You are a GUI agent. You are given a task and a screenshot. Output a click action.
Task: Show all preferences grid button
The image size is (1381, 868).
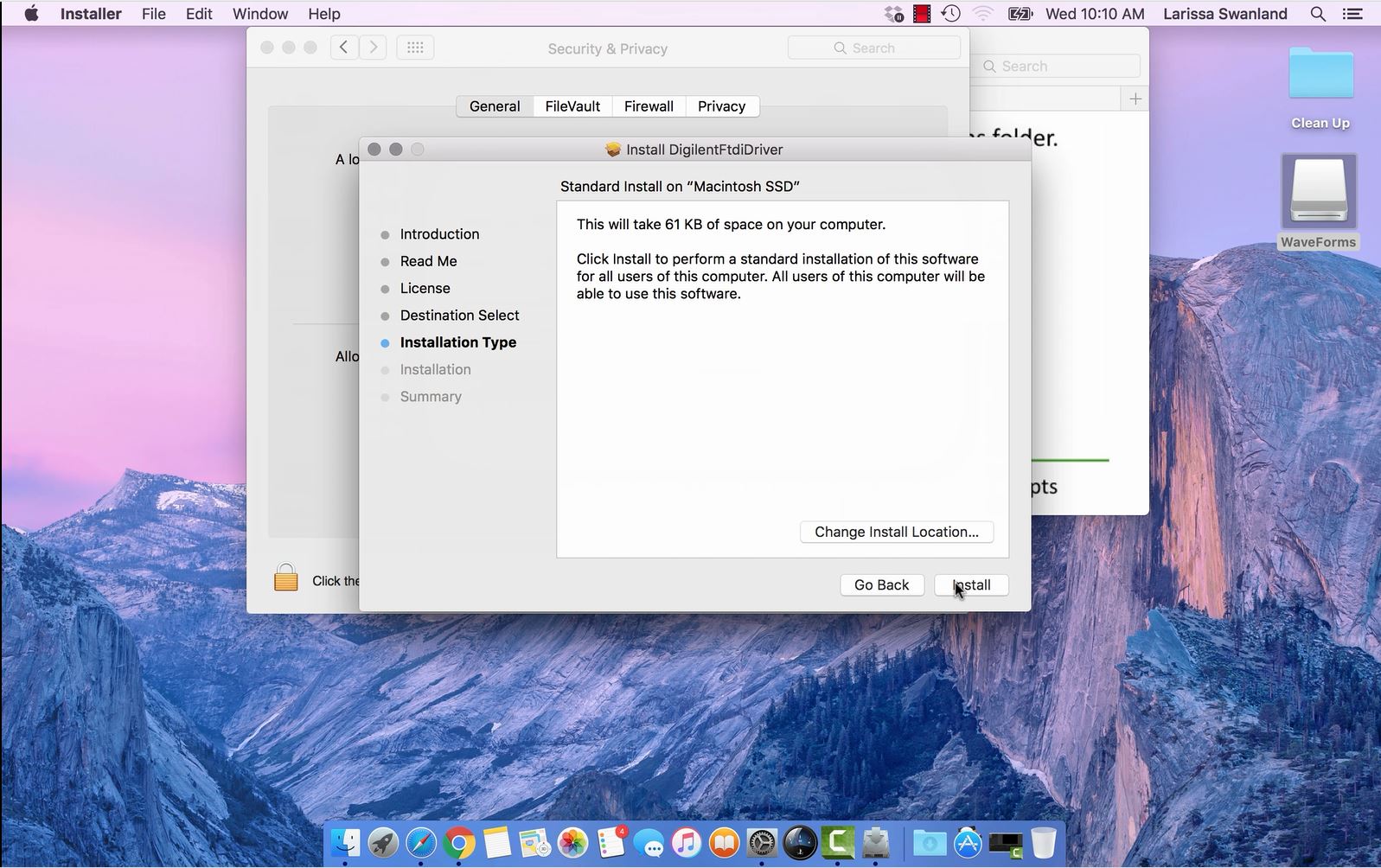click(415, 48)
